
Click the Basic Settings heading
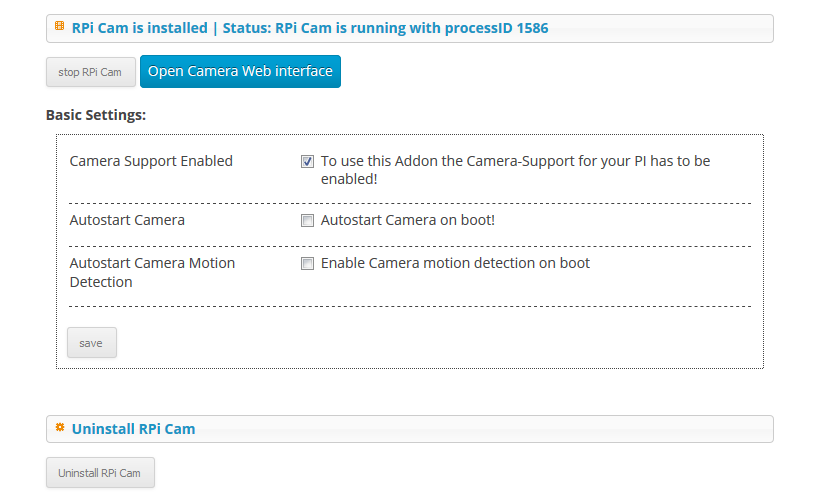tap(96, 115)
